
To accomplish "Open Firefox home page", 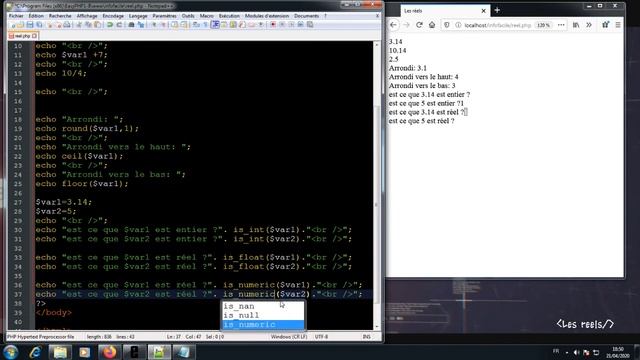I will pos(432,25).
